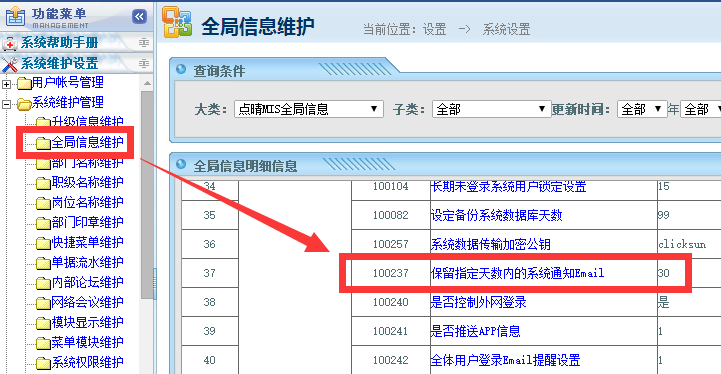Toggle the 系统帮助手册 section collapse icon
The height and width of the screenshot is (374, 721).
coord(144,43)
